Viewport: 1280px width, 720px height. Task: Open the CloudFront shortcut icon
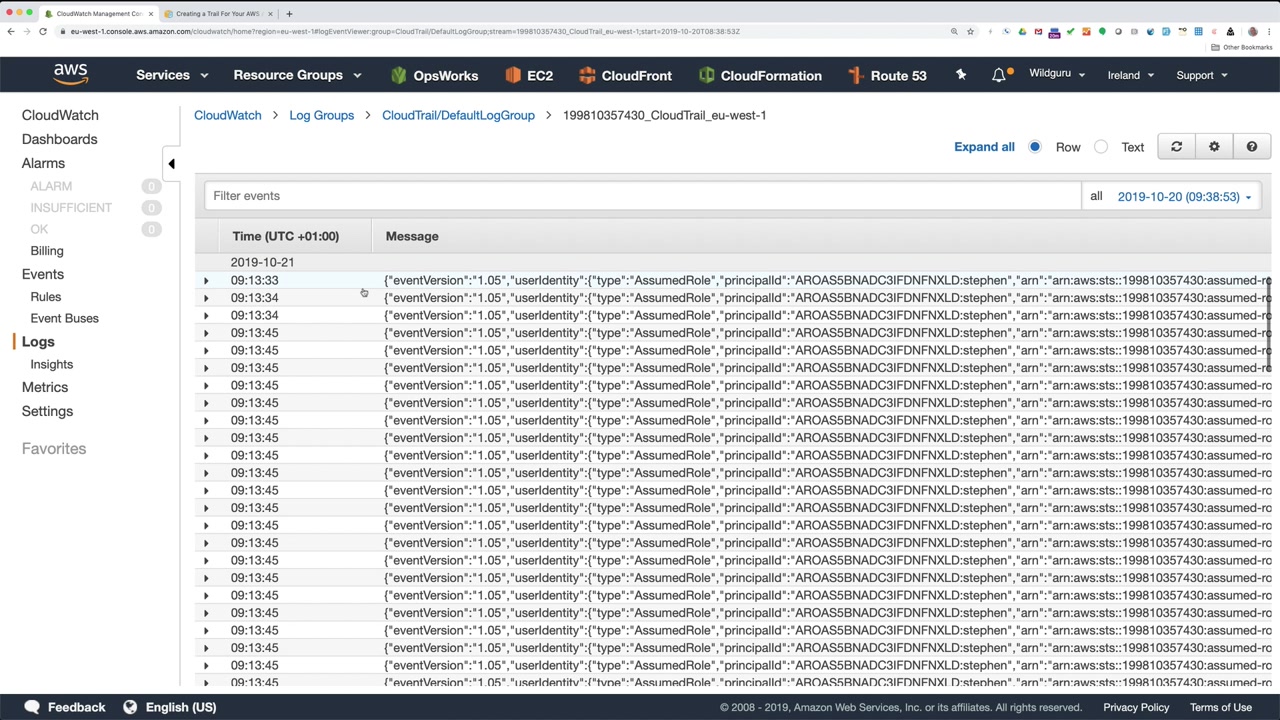click(x=587, y=75)
